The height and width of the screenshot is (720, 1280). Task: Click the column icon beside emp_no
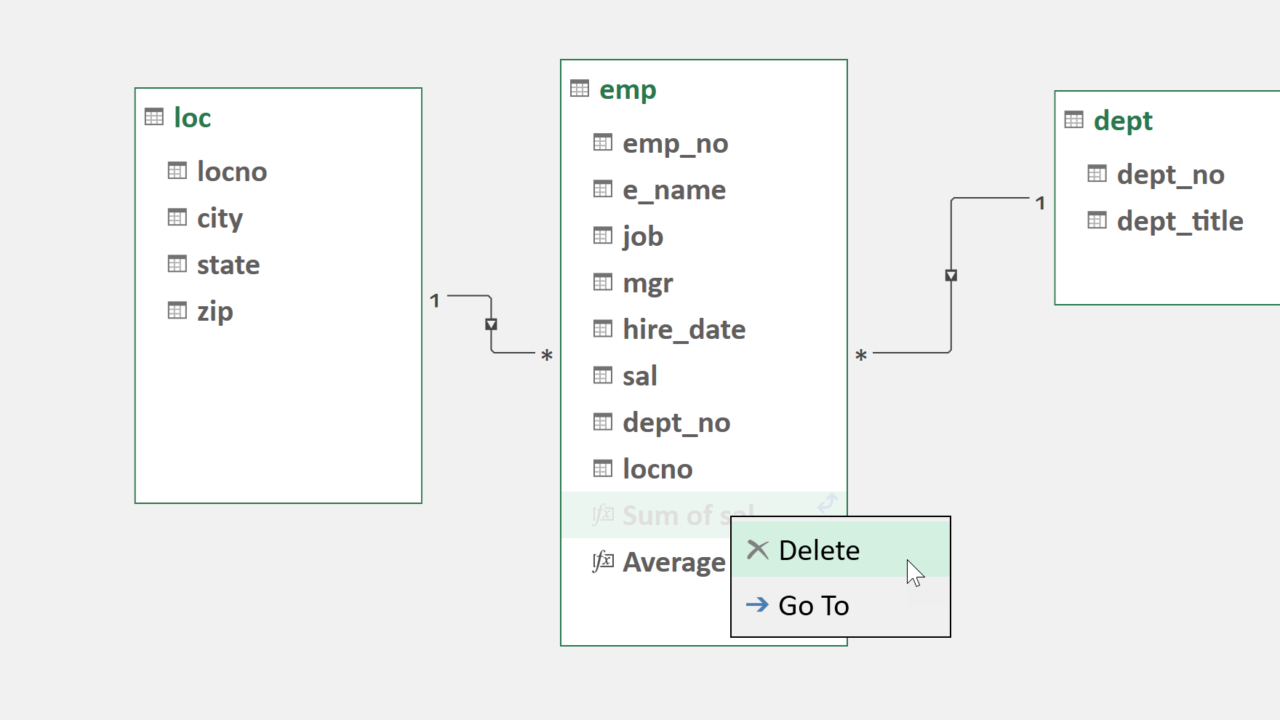coord(602,143)
